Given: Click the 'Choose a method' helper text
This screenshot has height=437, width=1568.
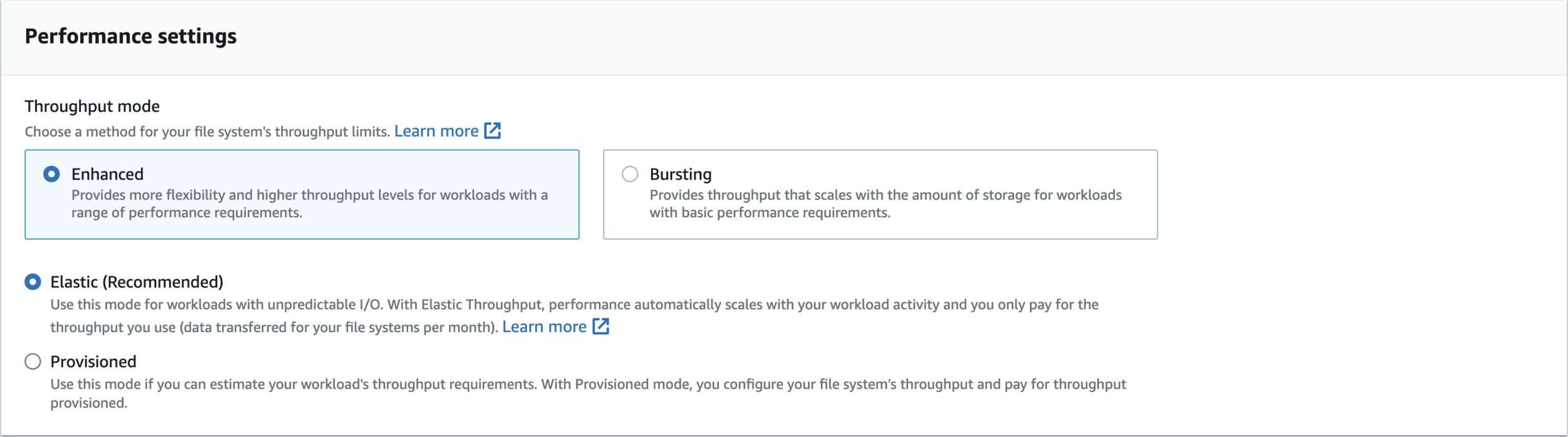Looking at the screenshot, I should [207, 132].
